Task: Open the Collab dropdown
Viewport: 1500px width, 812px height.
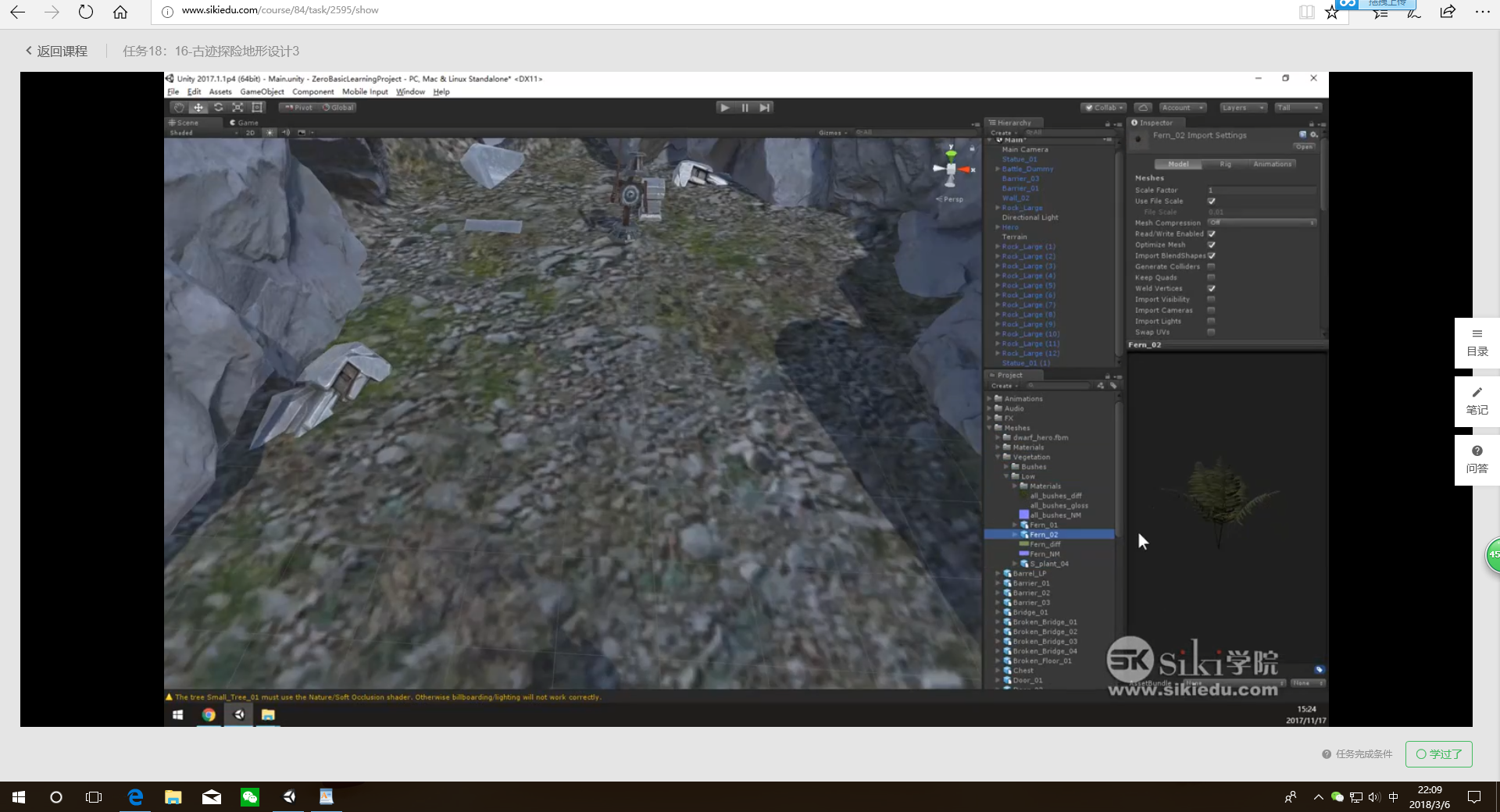Action: [x=1103, y=108]
